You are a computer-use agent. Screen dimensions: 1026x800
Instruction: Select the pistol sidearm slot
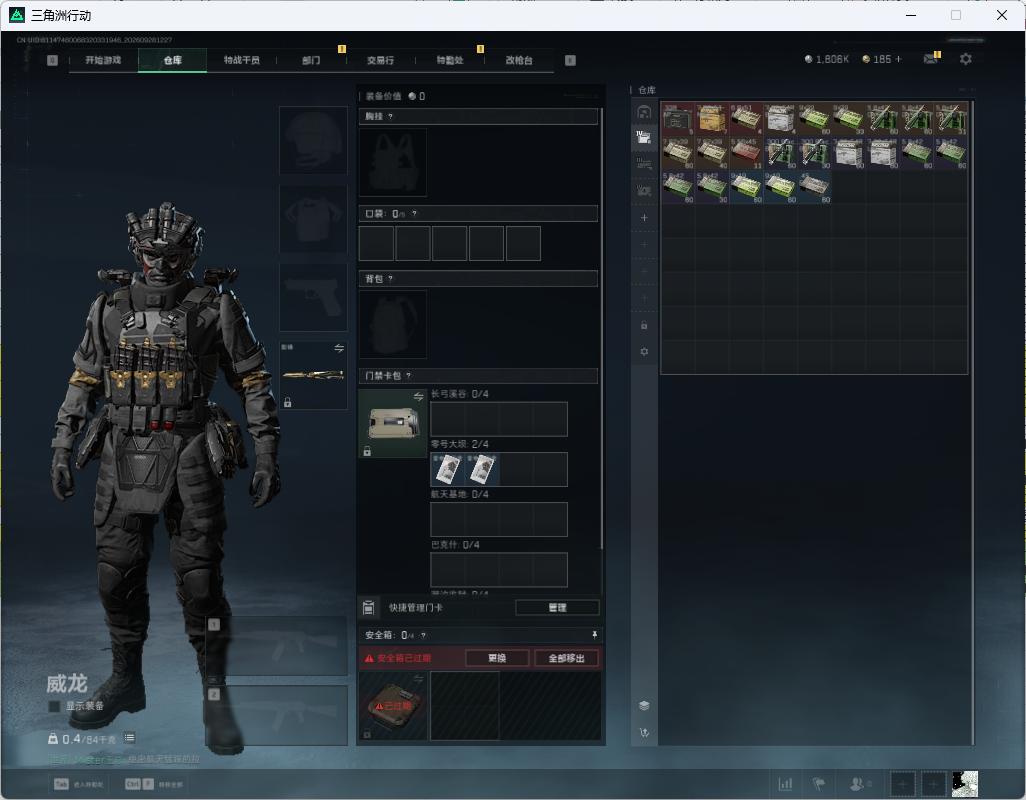313,297
